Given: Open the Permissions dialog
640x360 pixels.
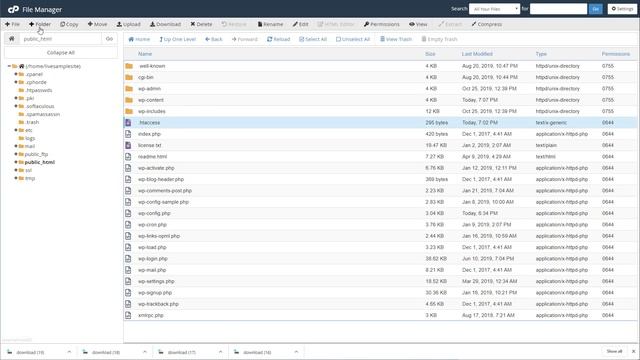Looking at the screenshot, I should (382, 24).
